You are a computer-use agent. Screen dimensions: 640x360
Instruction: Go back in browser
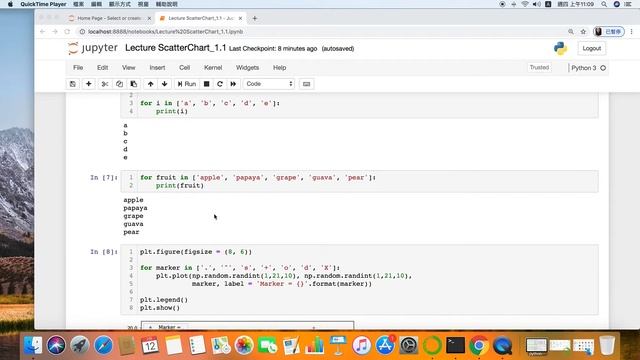(42, 31)
